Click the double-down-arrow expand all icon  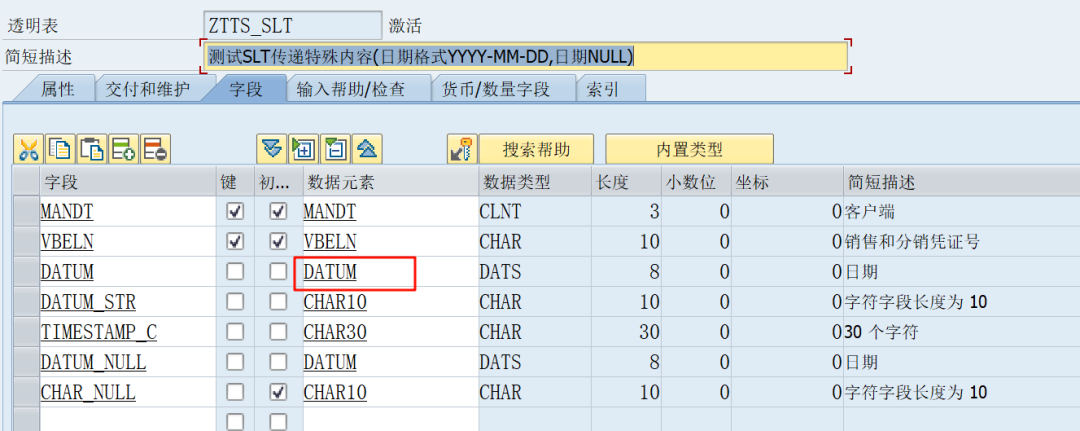click(x=272, y=149)
